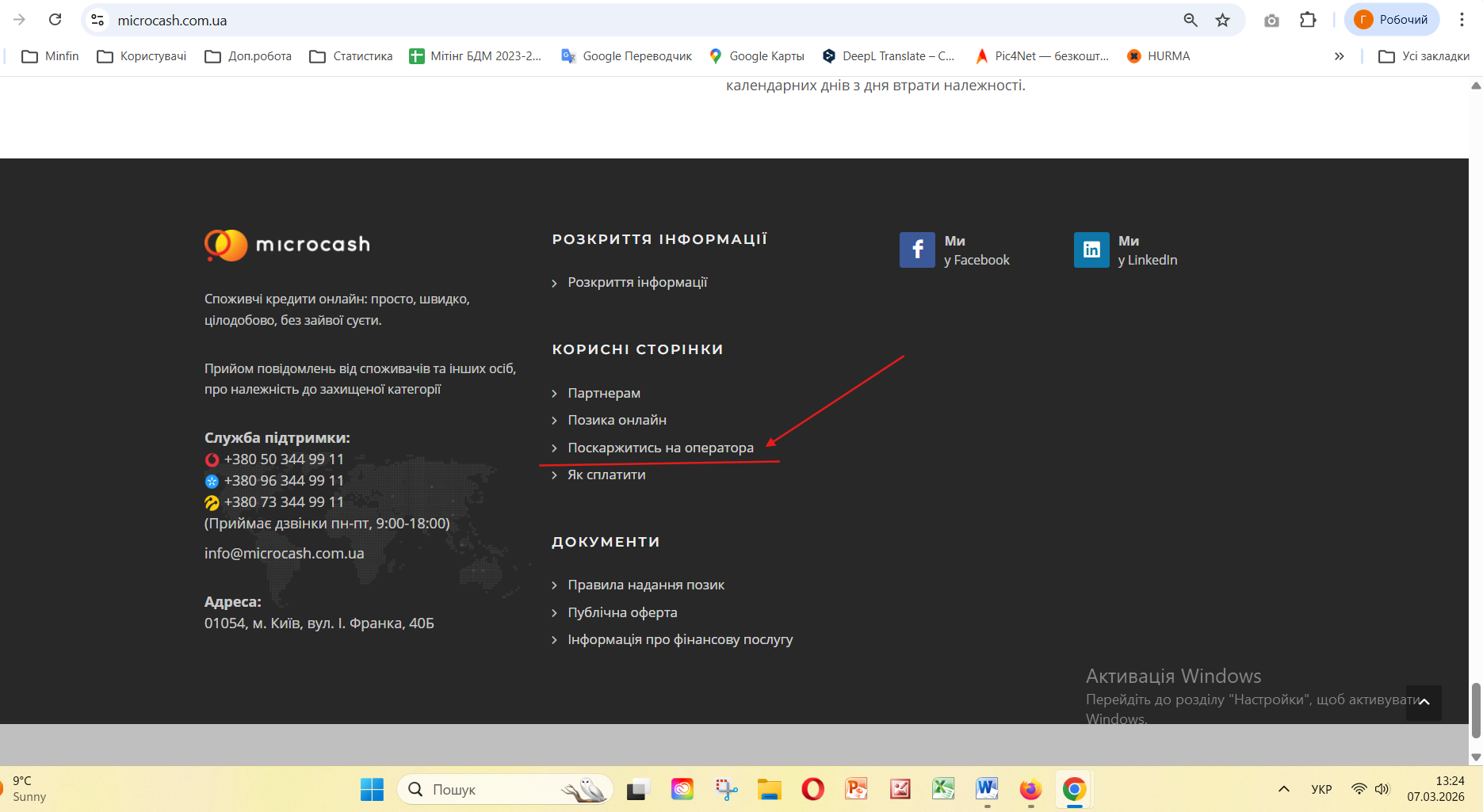The image size is (1483, 812).
Task: Open the Користувачі bookmark folder
Action: [141, 56]
